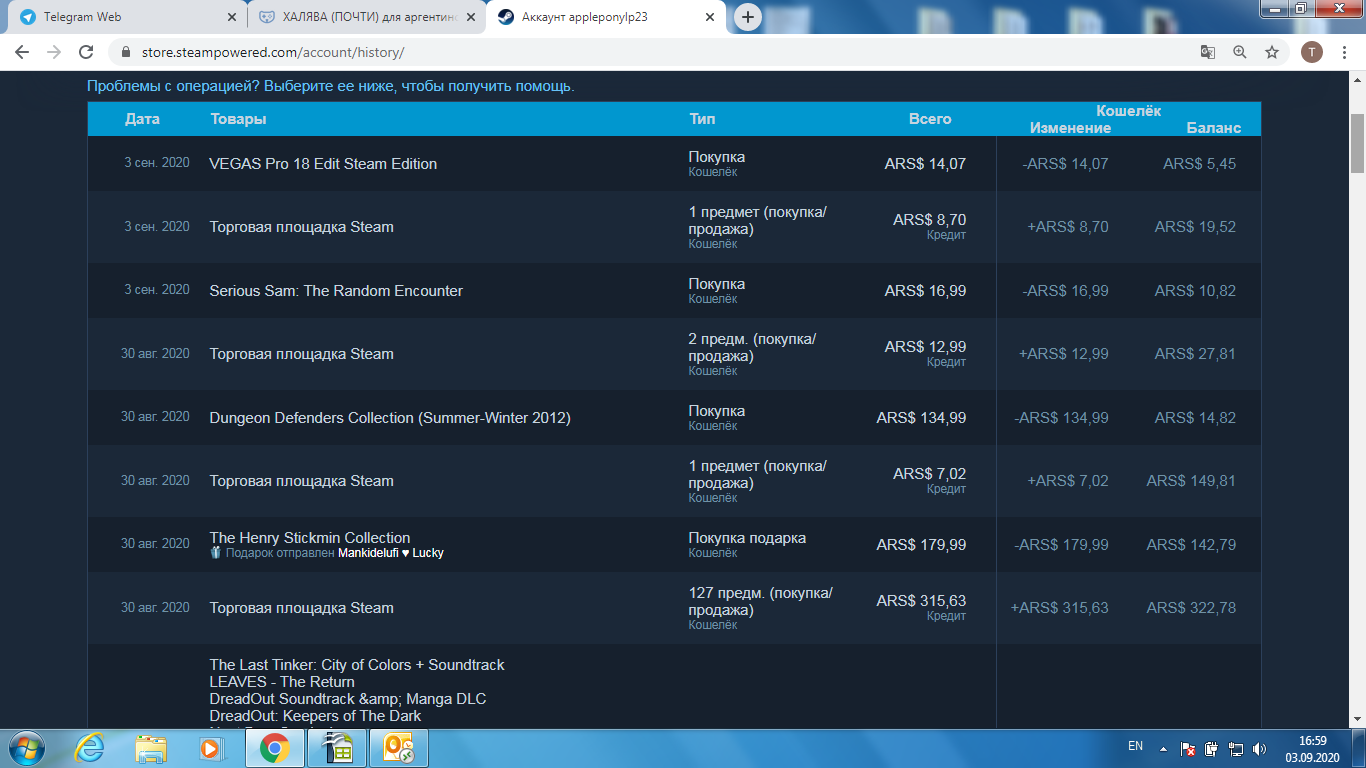Open the ARS$ 7,02 market sale row

click(x=674, y=481)
